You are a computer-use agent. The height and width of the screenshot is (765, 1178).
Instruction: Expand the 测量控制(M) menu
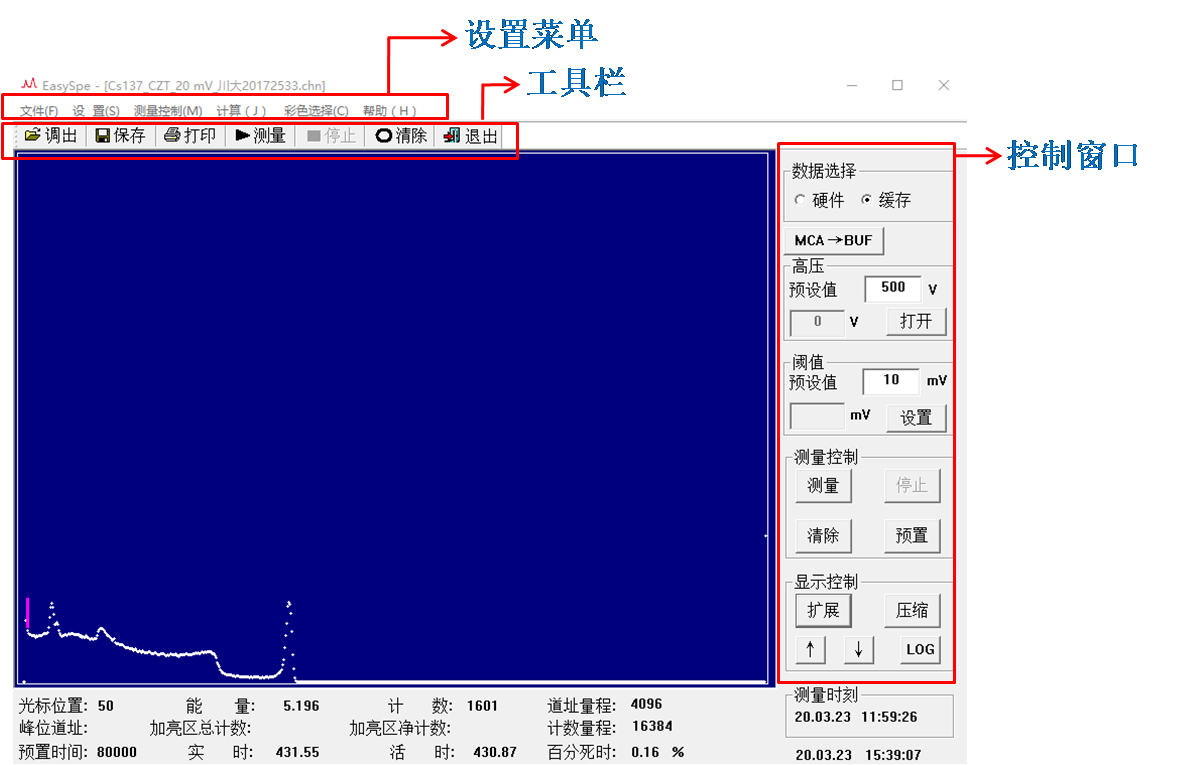[168, 111]
